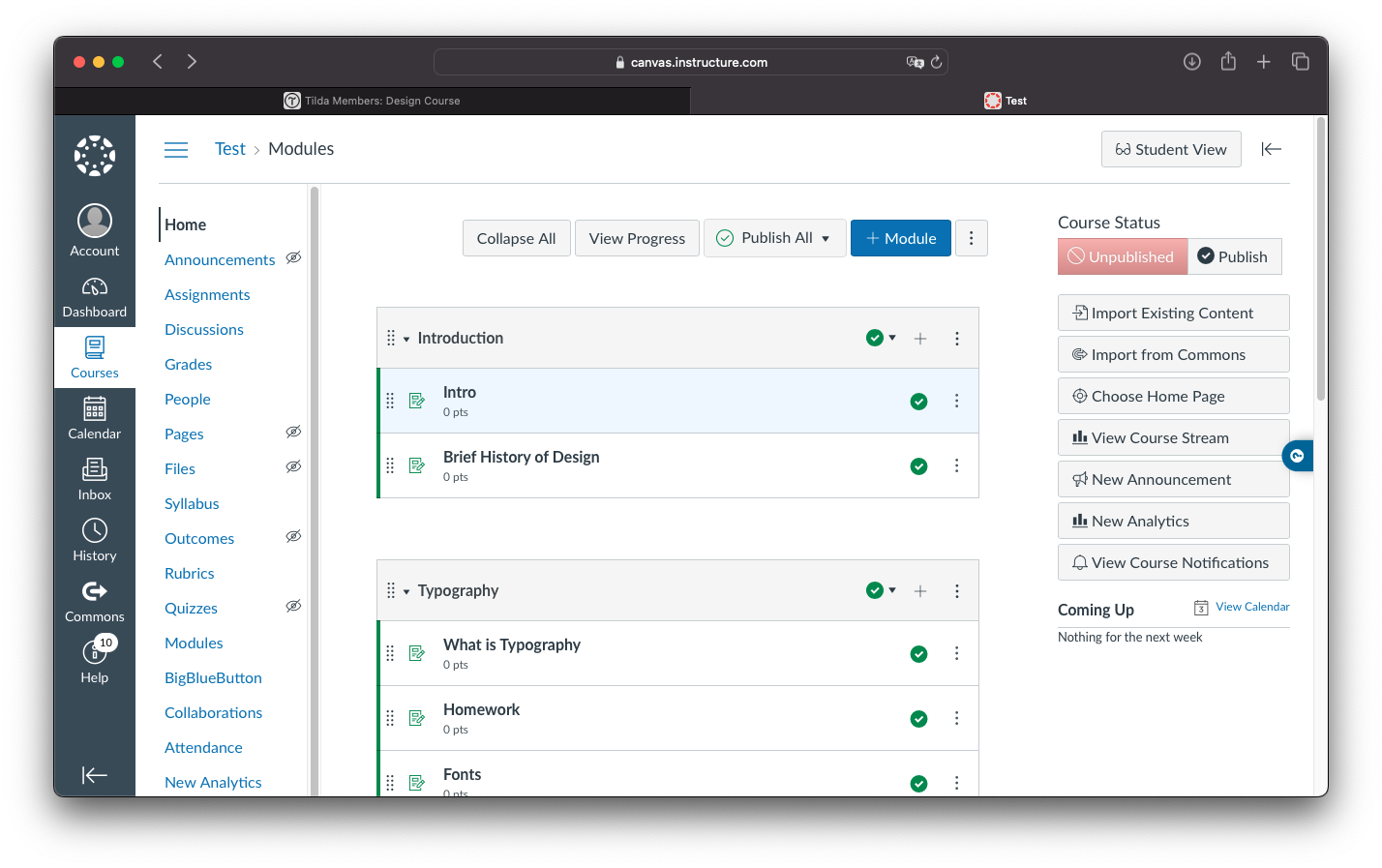The image size is (1382, 868).
Task: Enter Student View
Action: pyautogui.click(x=1171, y=149)
